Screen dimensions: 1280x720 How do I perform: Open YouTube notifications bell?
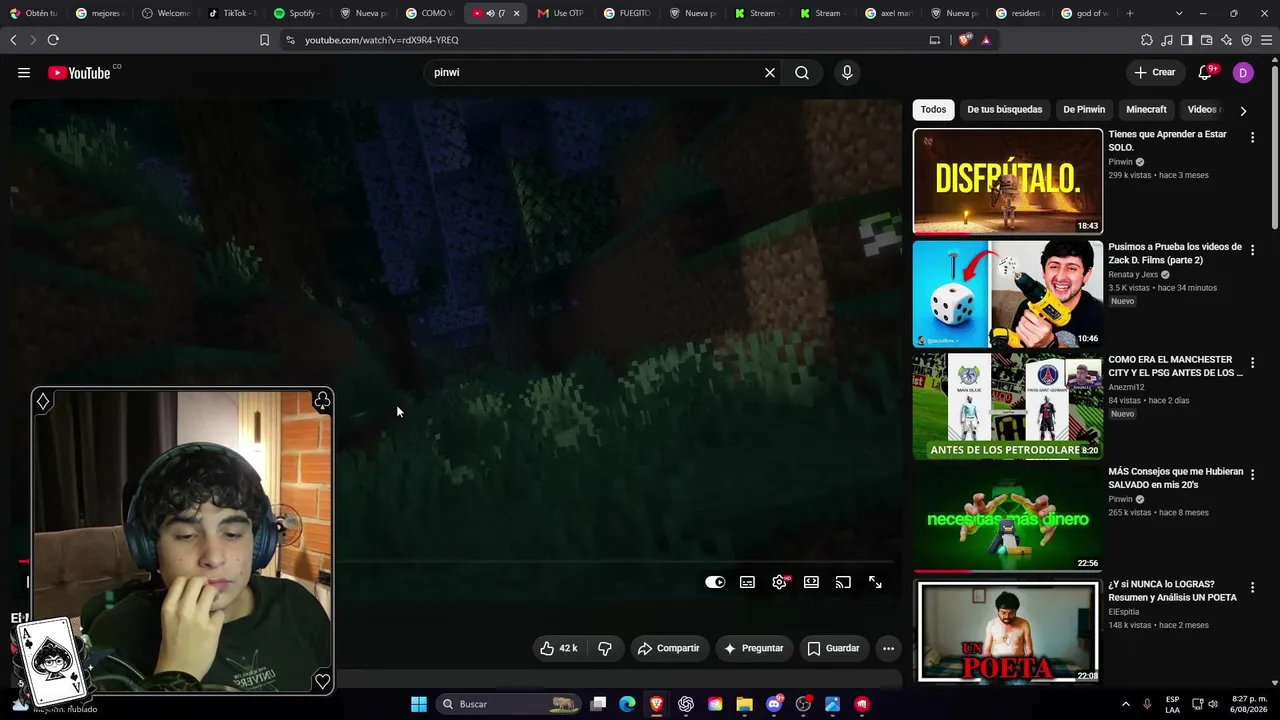pos(1205,72)
